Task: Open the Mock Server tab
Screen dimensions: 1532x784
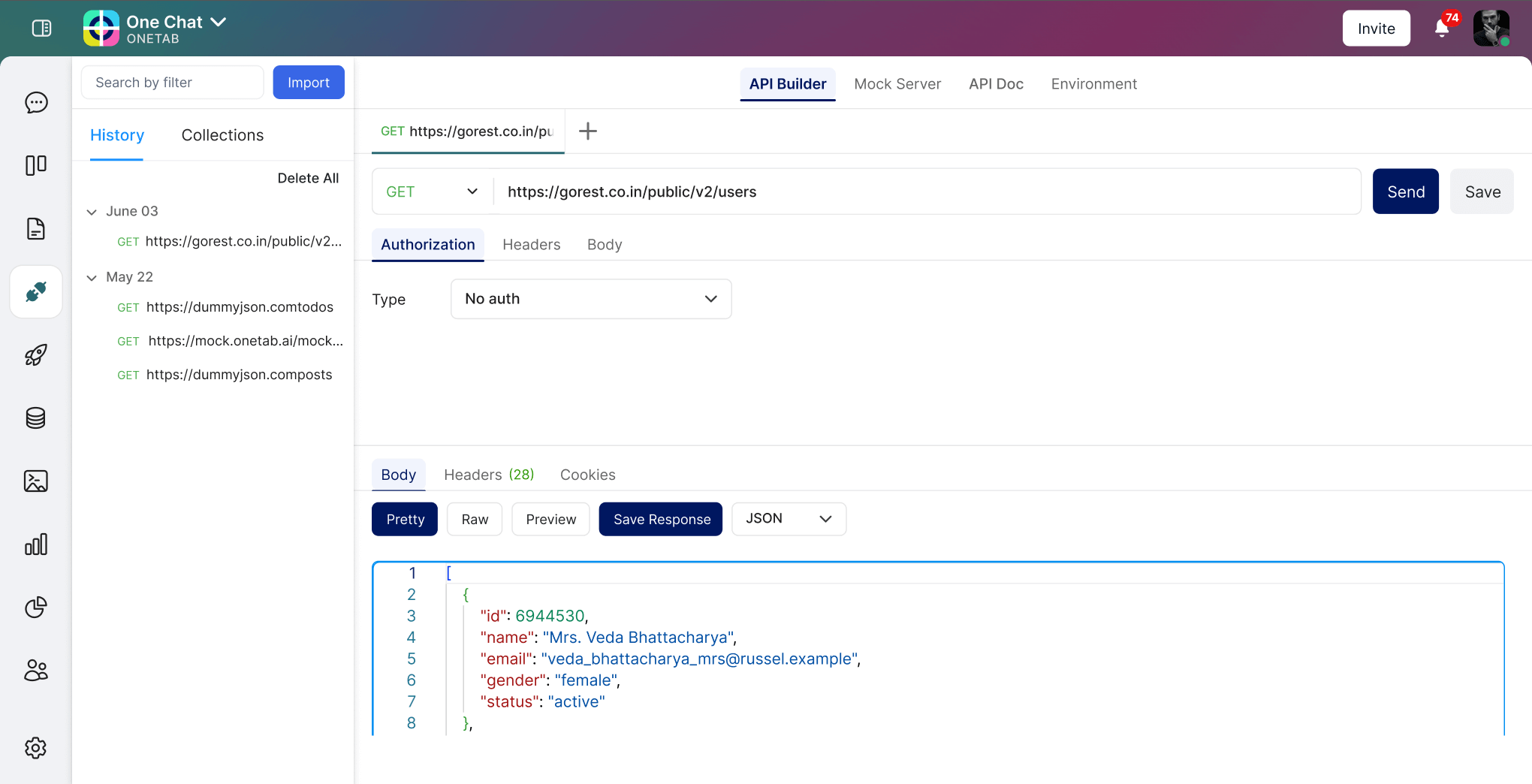Action: tap(897, 84)
